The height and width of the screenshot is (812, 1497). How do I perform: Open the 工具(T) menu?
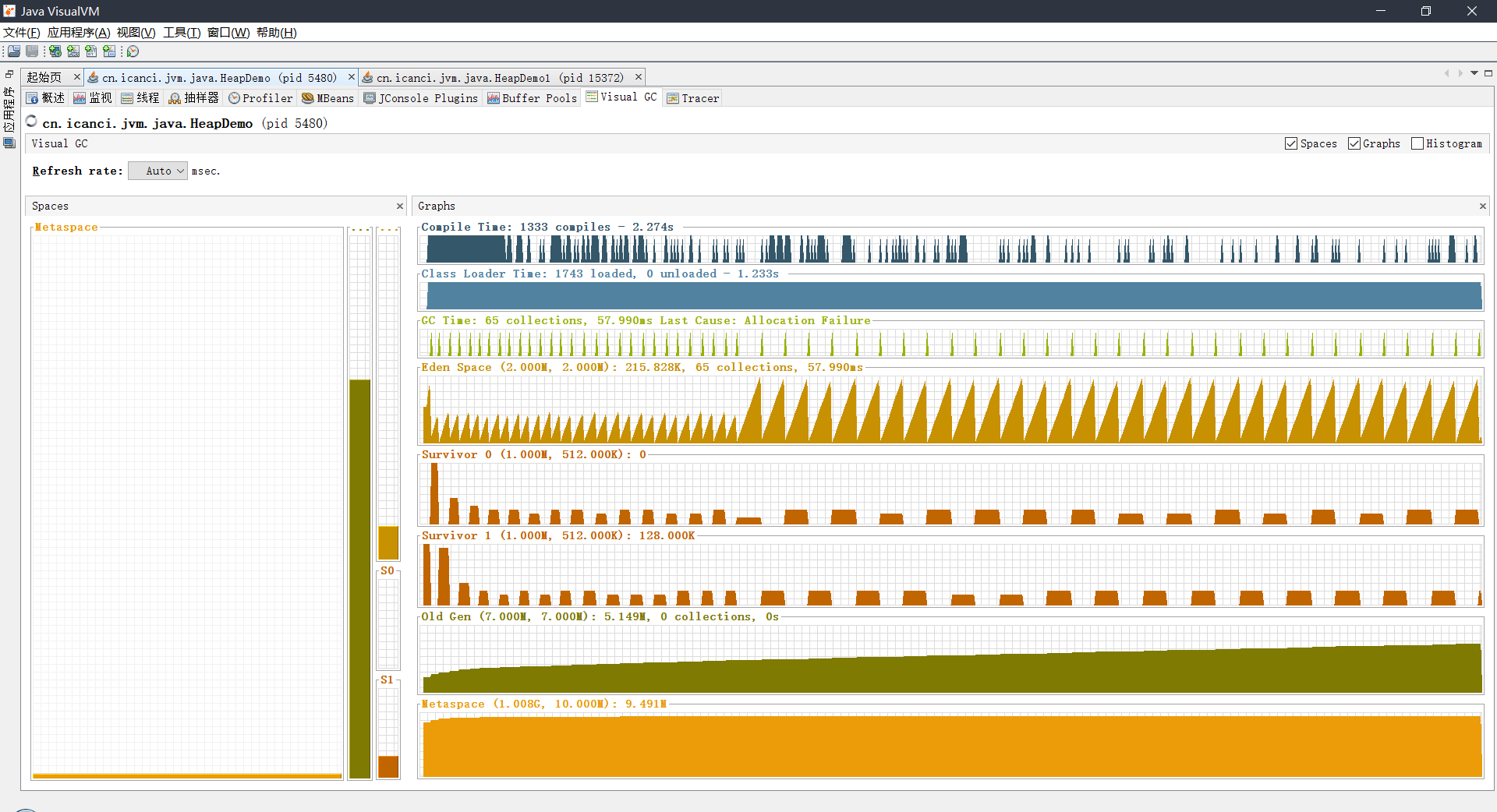point(182,33)
